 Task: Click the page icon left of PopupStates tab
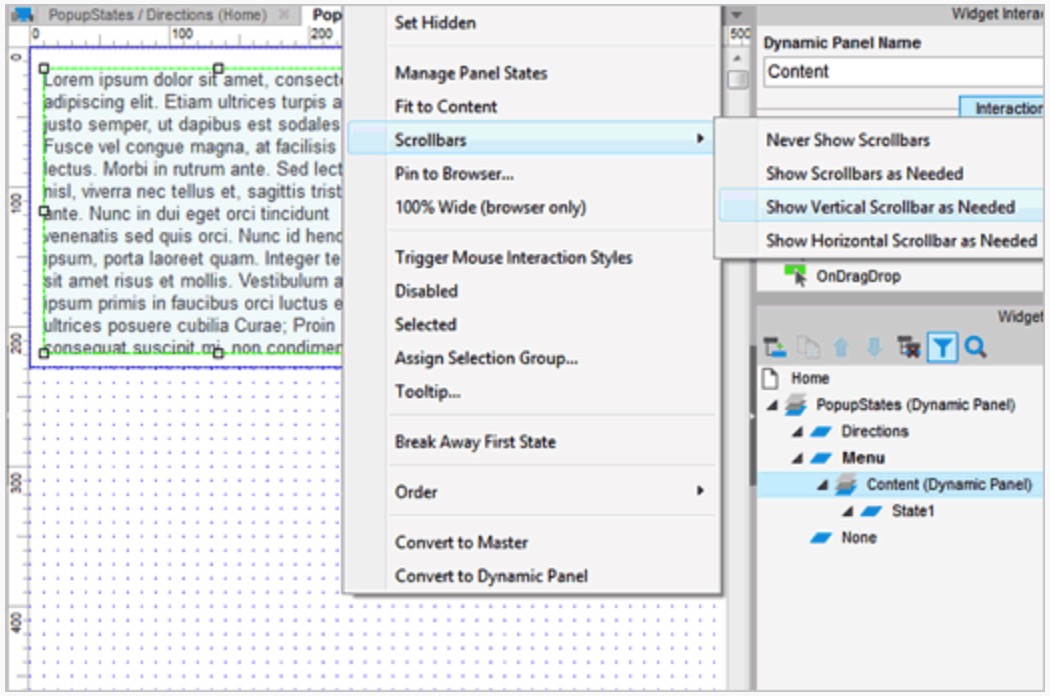pyautogui.click(x=23, y=14)
